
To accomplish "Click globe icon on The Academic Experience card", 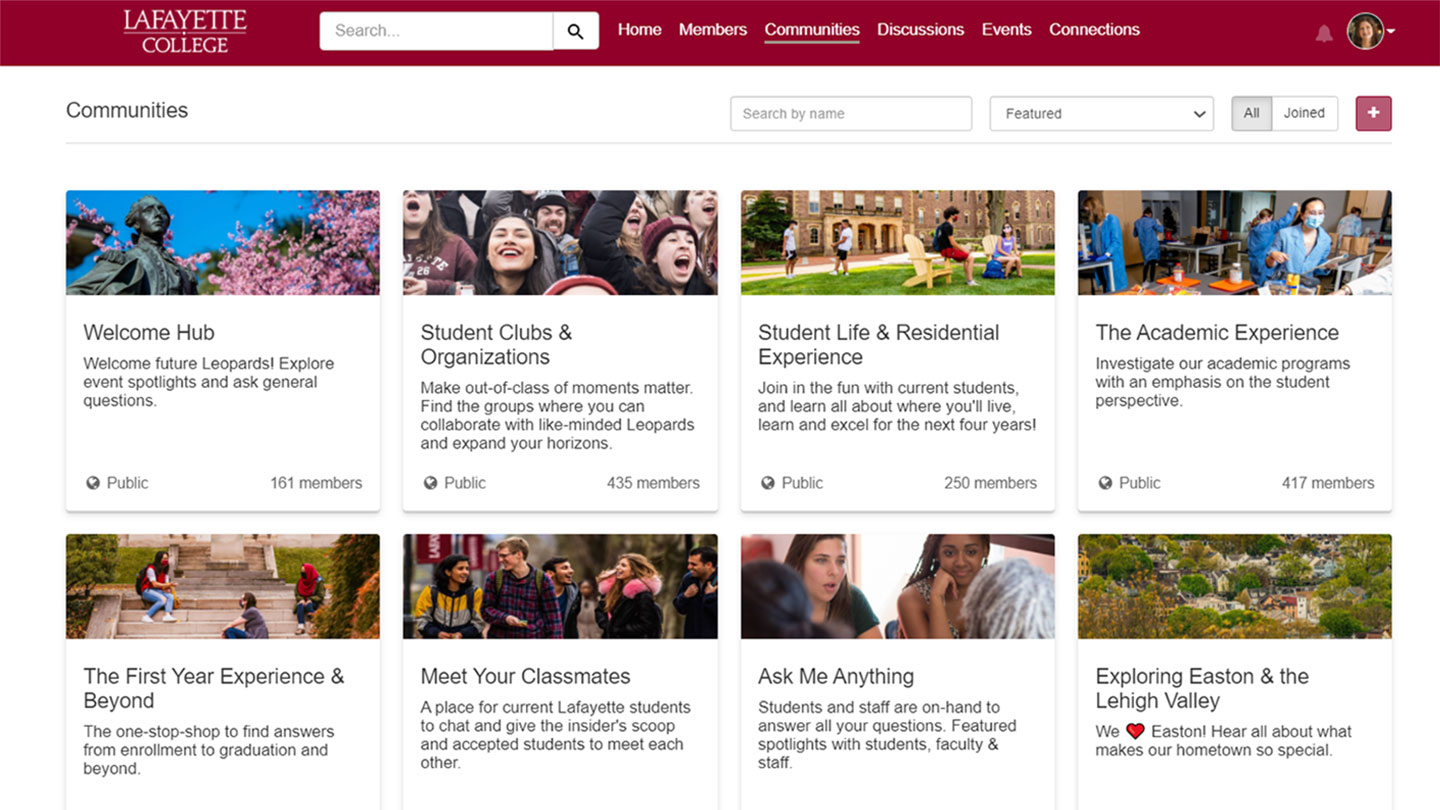I will (x=1105, y=483).
